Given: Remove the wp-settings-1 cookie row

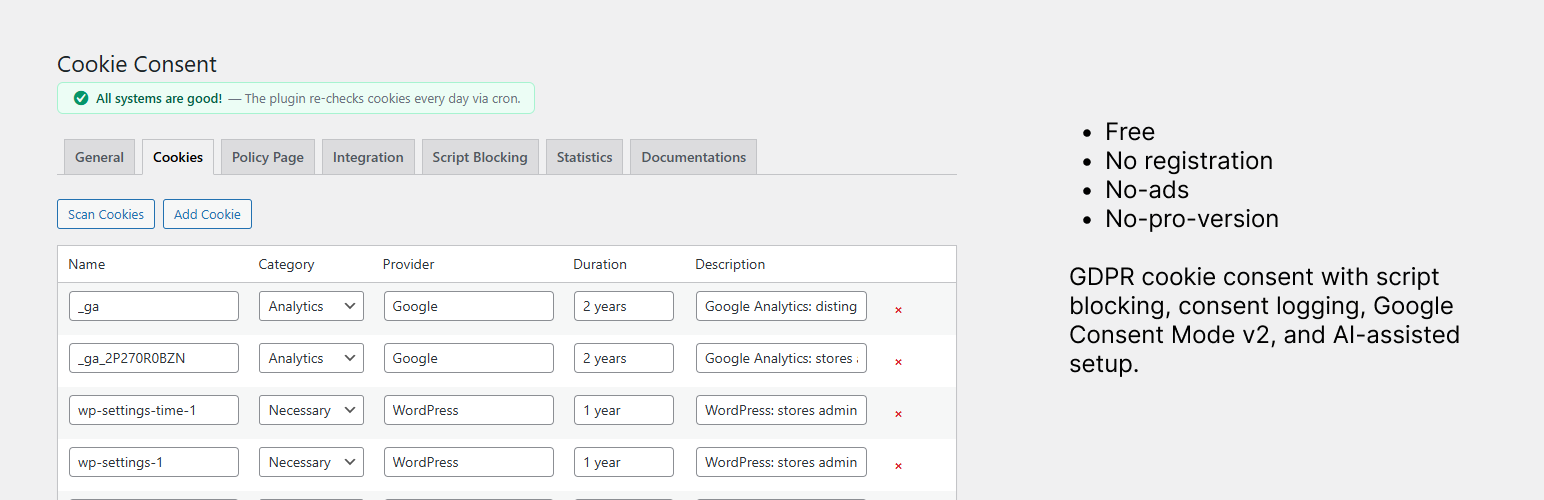Looking at the screenshot, I should 898,466.
